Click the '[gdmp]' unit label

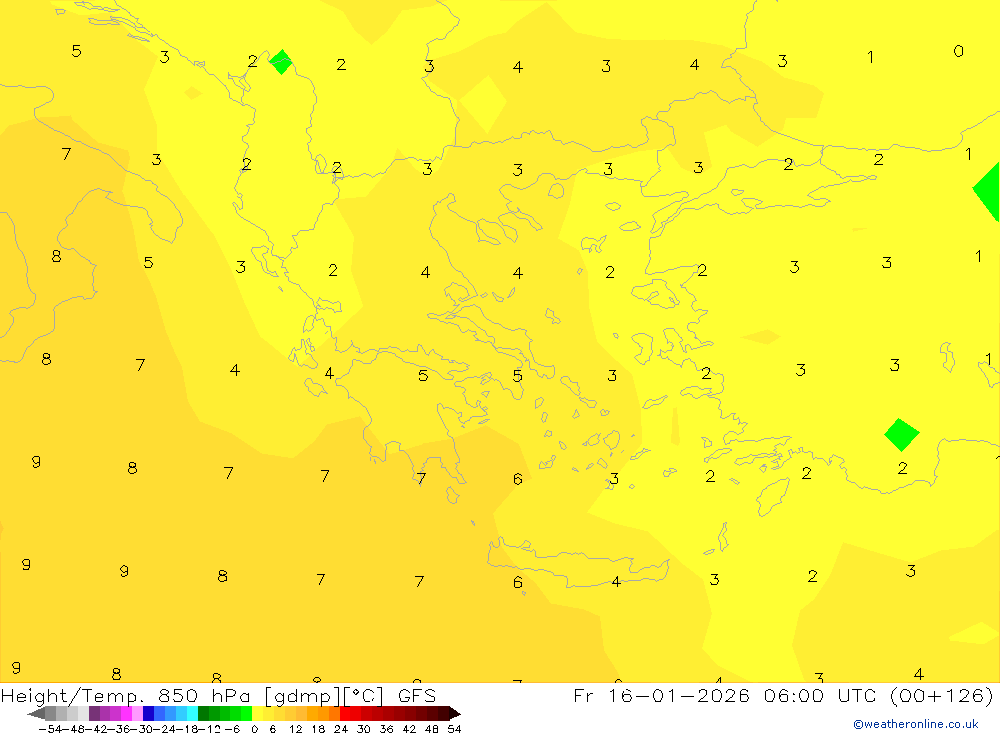click(x=303, y=696)
